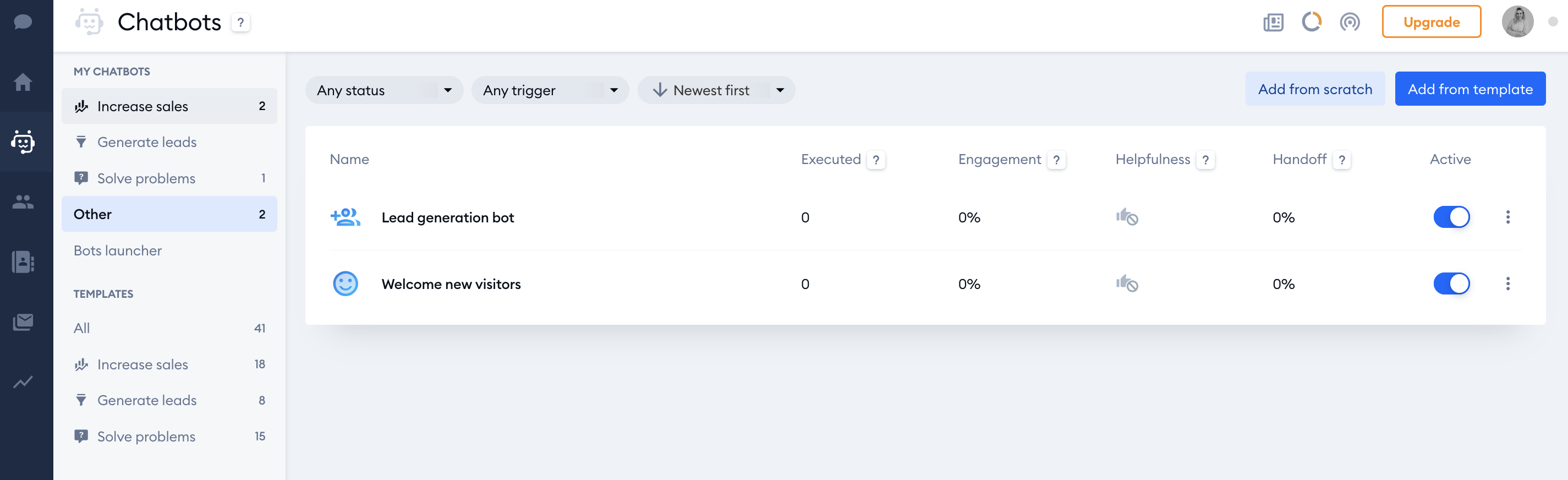This screenshot has height=480, width=1568.
Task: Open the Mailing envelope icon in left rail
Action: click(x=23, y=321)
